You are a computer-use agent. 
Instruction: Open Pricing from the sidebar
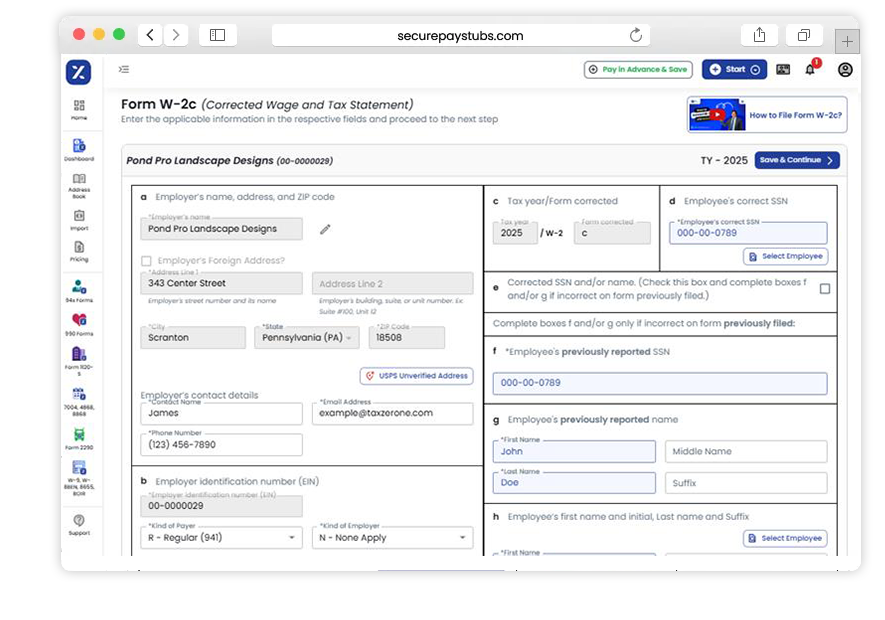pyautogui.click(x=79, y=251)
